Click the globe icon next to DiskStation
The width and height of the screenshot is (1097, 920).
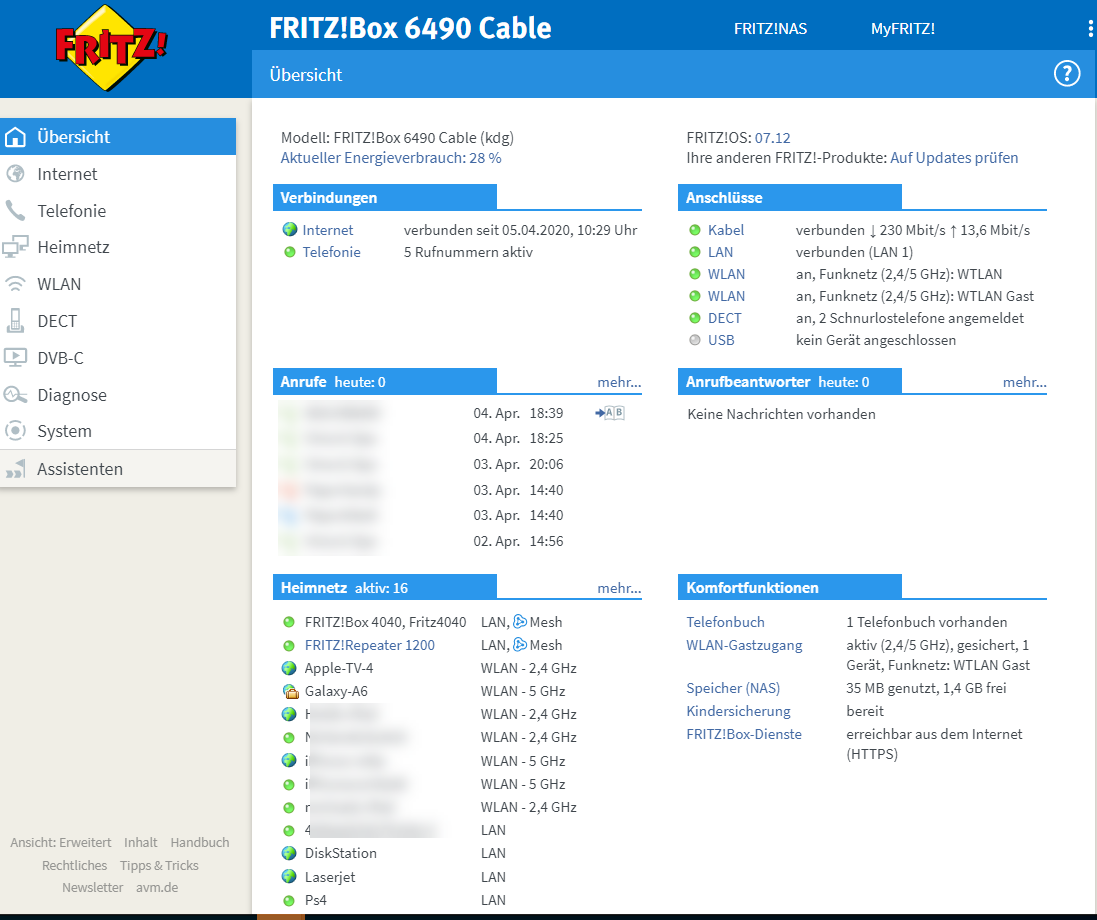point(289,854)
